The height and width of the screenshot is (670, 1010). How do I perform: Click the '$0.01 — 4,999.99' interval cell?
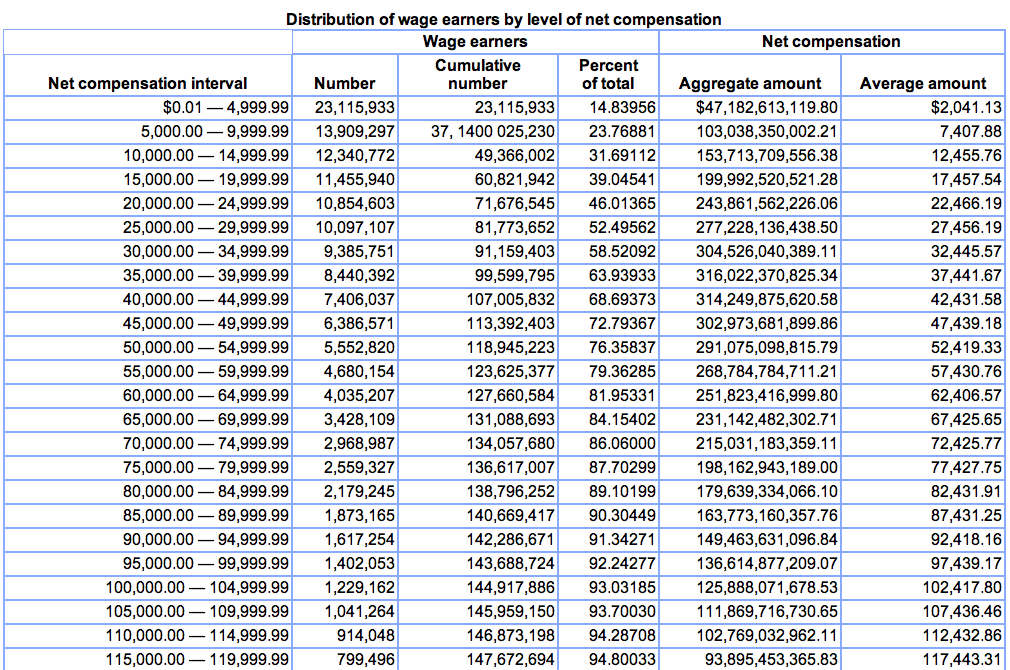point(226,107)
